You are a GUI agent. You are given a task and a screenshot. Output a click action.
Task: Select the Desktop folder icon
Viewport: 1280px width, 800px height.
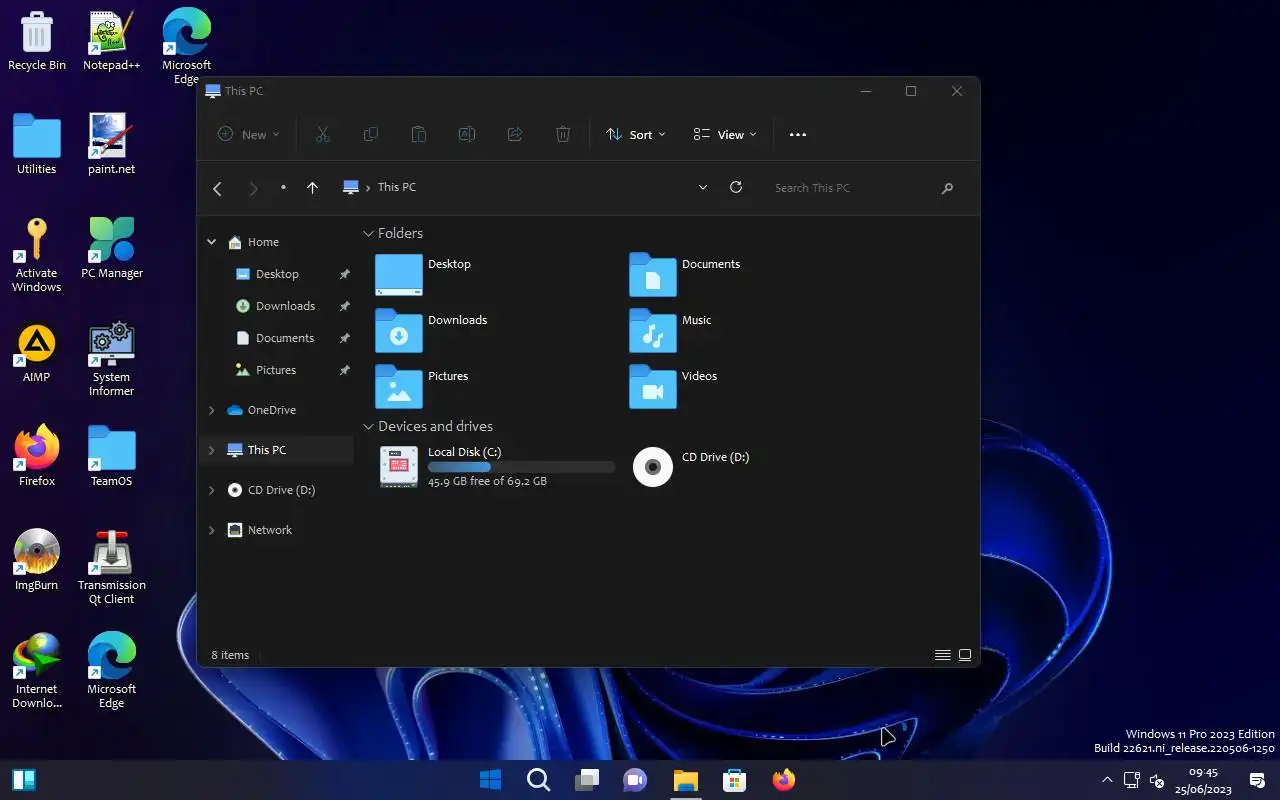(x=399, y=274)
